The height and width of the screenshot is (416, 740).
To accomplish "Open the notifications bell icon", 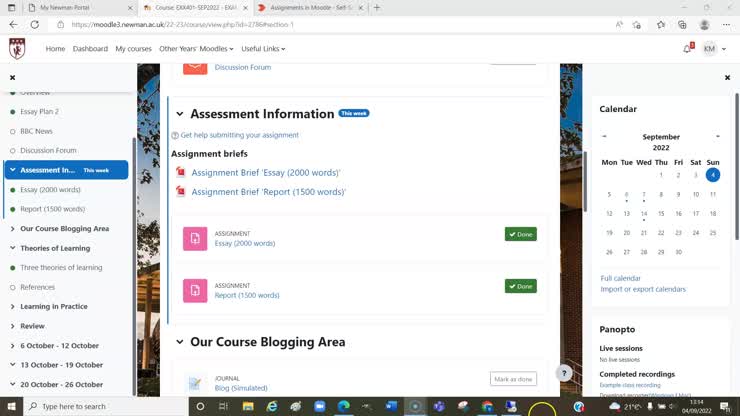I will (688, 49).
